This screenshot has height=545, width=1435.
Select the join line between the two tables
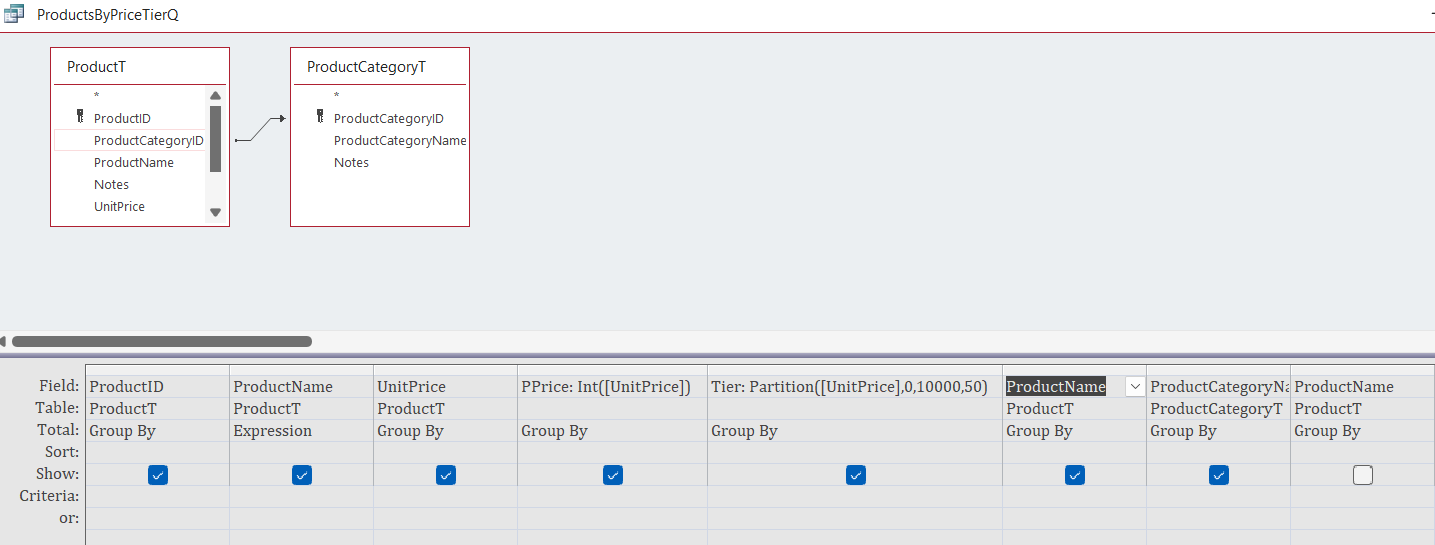[260, 130]
